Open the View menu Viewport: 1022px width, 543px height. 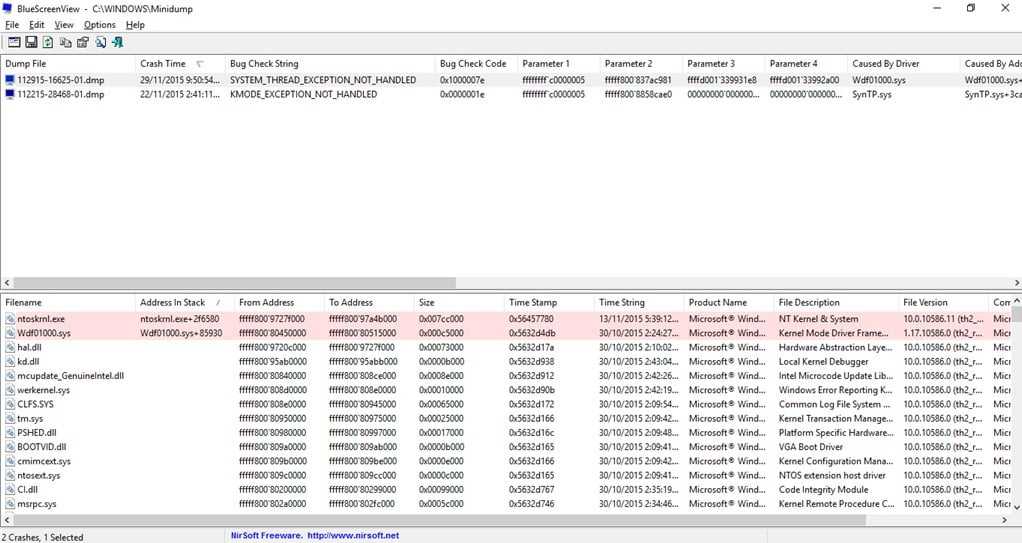(x=64, y=25)
